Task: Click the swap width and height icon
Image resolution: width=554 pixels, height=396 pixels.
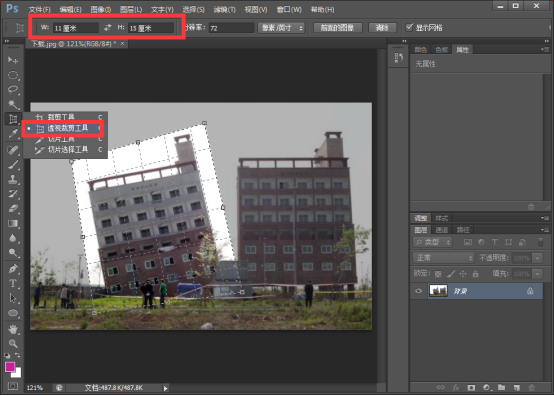Action: [x=107, y=27]
